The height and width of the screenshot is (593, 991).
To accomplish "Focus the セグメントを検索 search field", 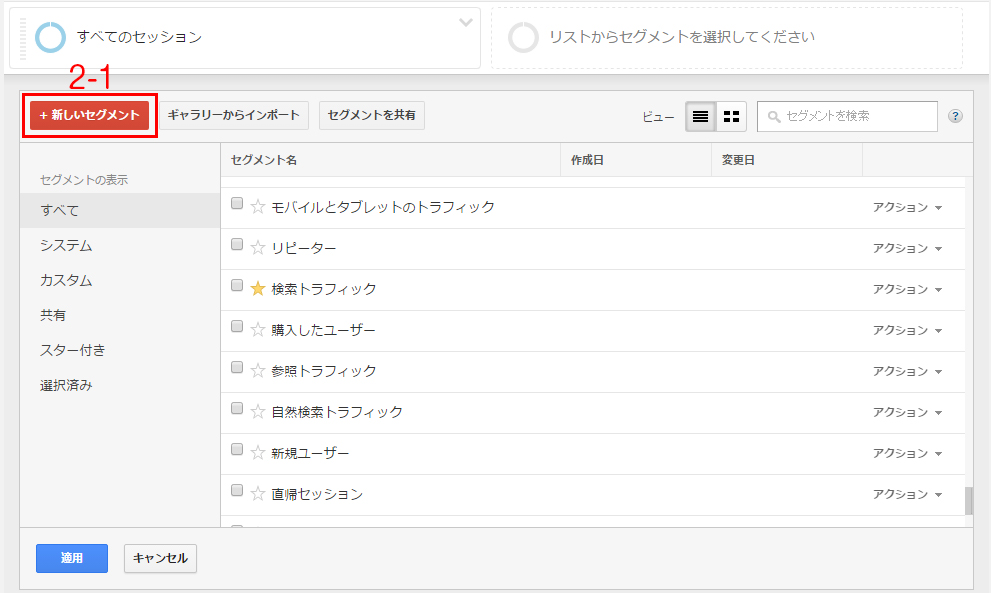I will (x=847, y=116).
